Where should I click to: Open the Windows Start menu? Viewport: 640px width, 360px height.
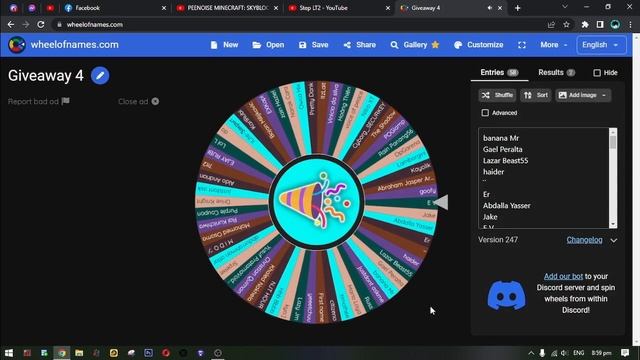[x=9, y=353]
